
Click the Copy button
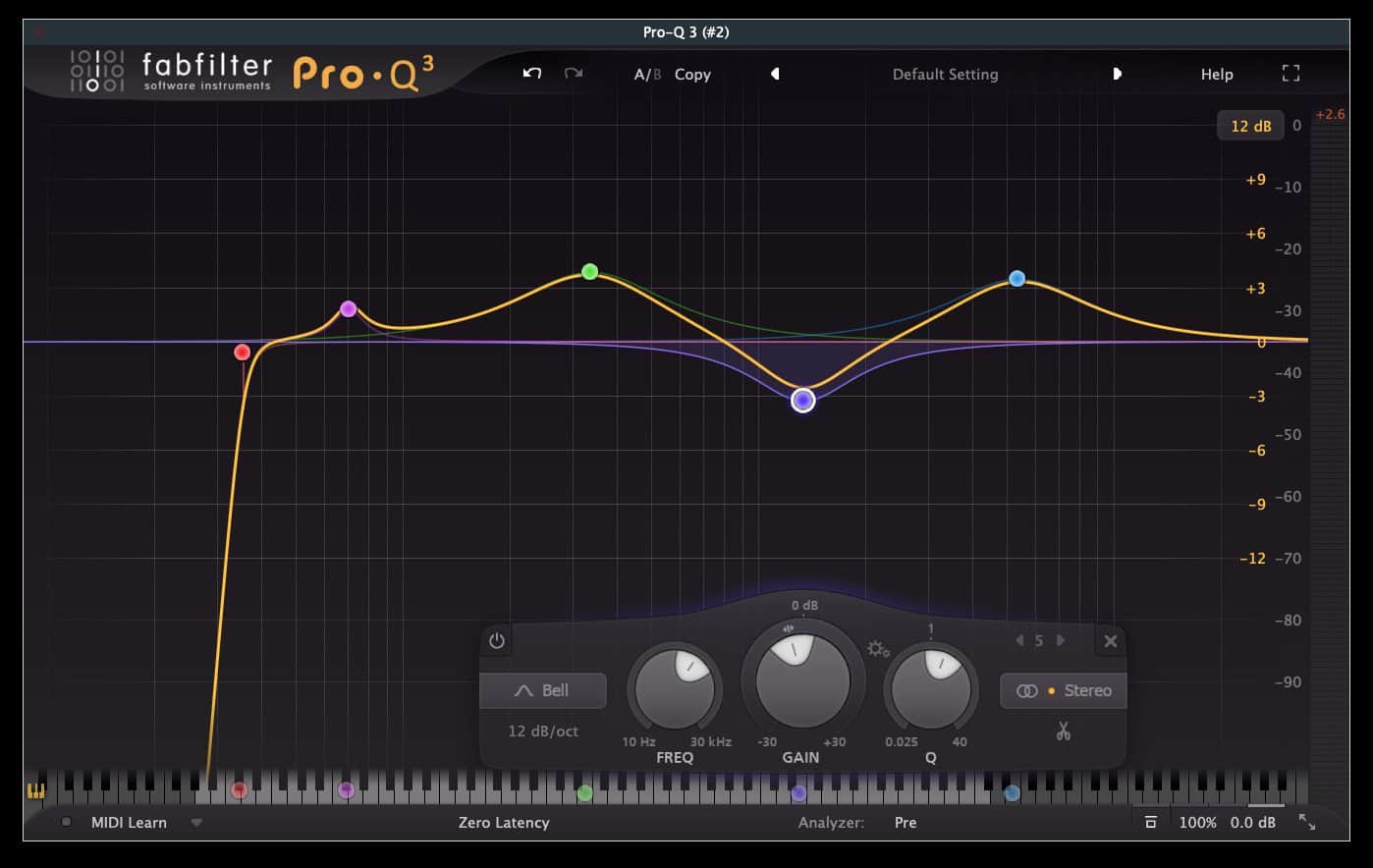(692, 74)
